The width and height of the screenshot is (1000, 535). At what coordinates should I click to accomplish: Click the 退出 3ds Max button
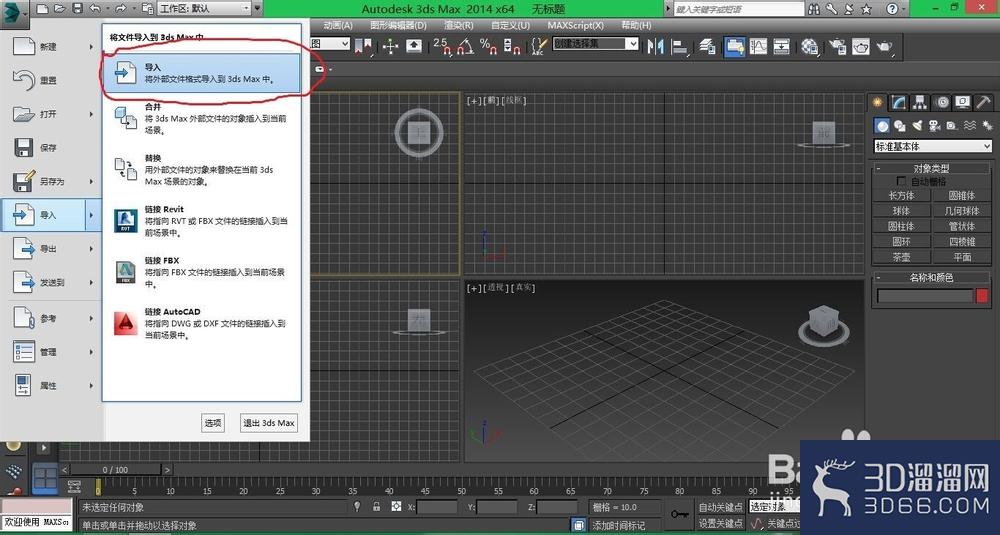tap(269, 423)
